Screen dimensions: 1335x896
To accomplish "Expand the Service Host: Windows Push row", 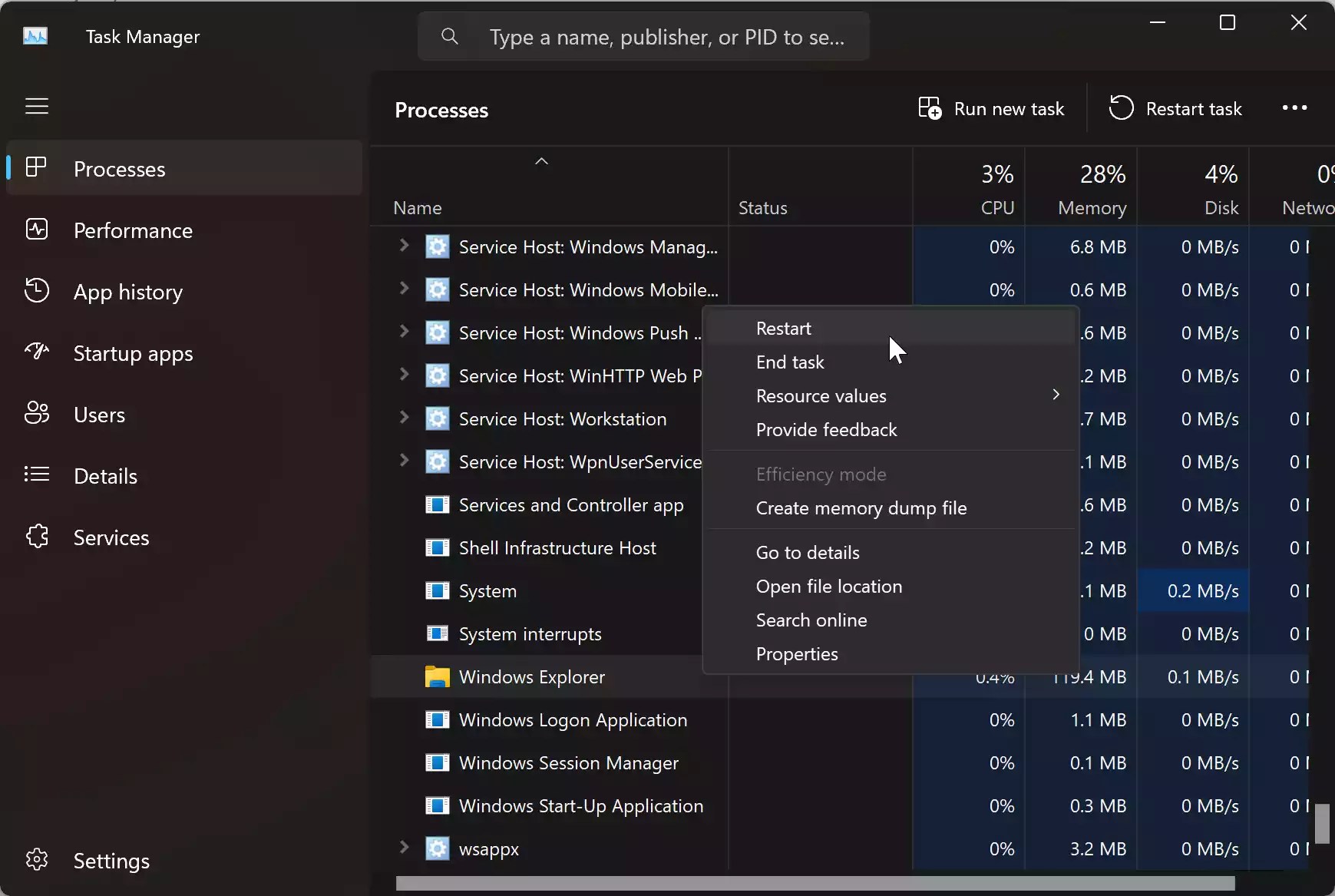I will point(405,332).
